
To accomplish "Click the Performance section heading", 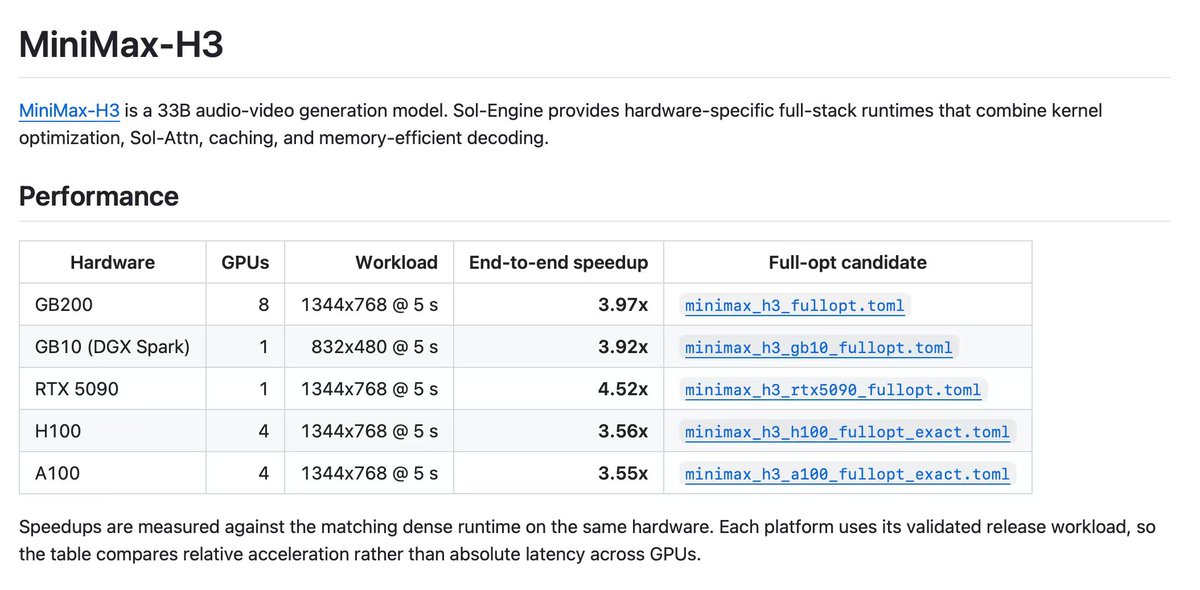I will (x=99, y=196).
